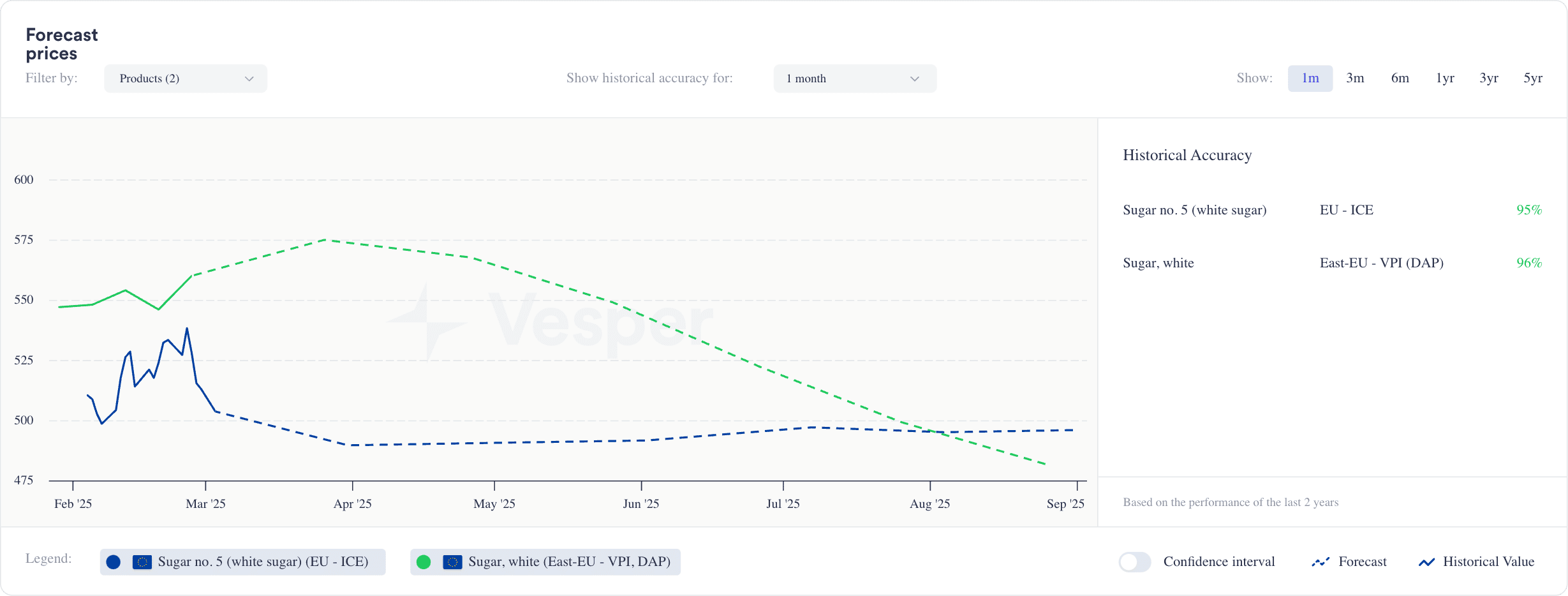Choose the 5yr time range
1568x596 pixels.
click(x=1533, y=78)
